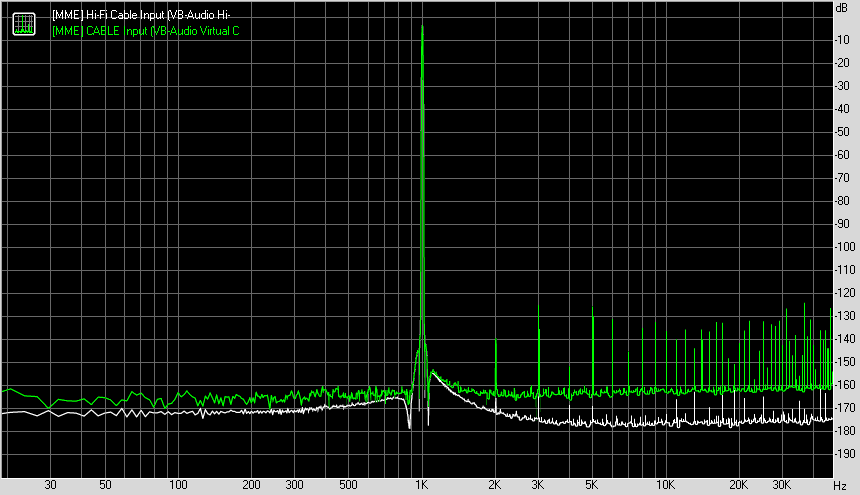Click the 100 Hz frequency label
Viewport: 860px width, 495px height.
(x=178, y=485)
